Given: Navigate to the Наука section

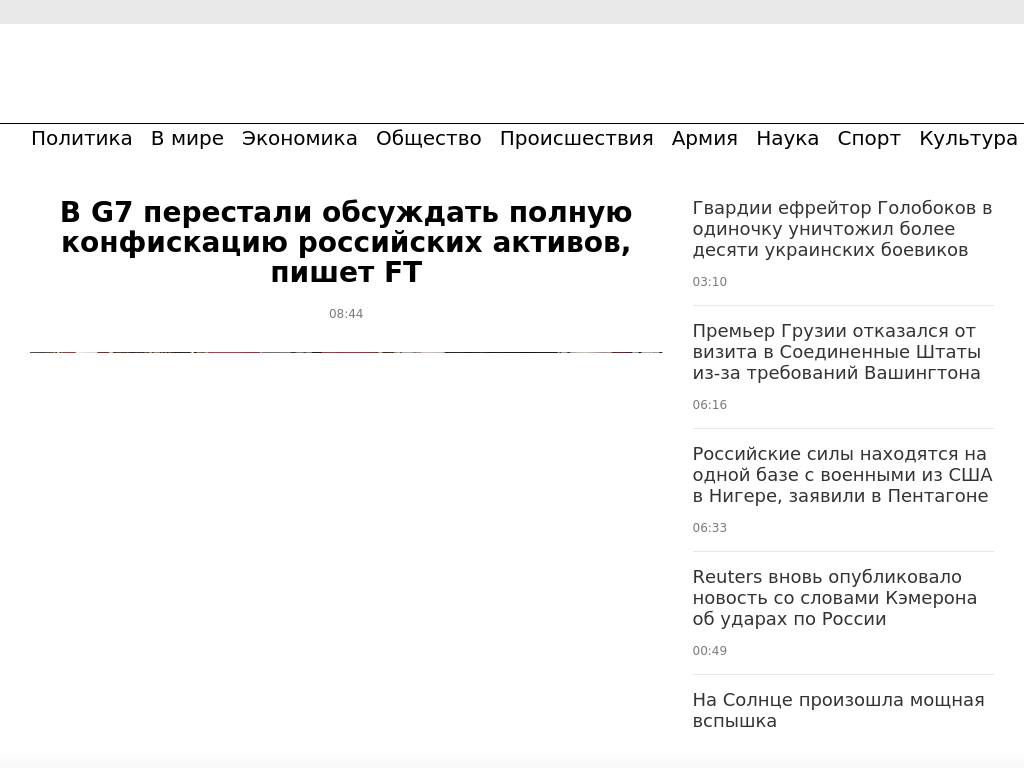Looking at the screenshot, I should pyautogui.click(x=787, y=139).
